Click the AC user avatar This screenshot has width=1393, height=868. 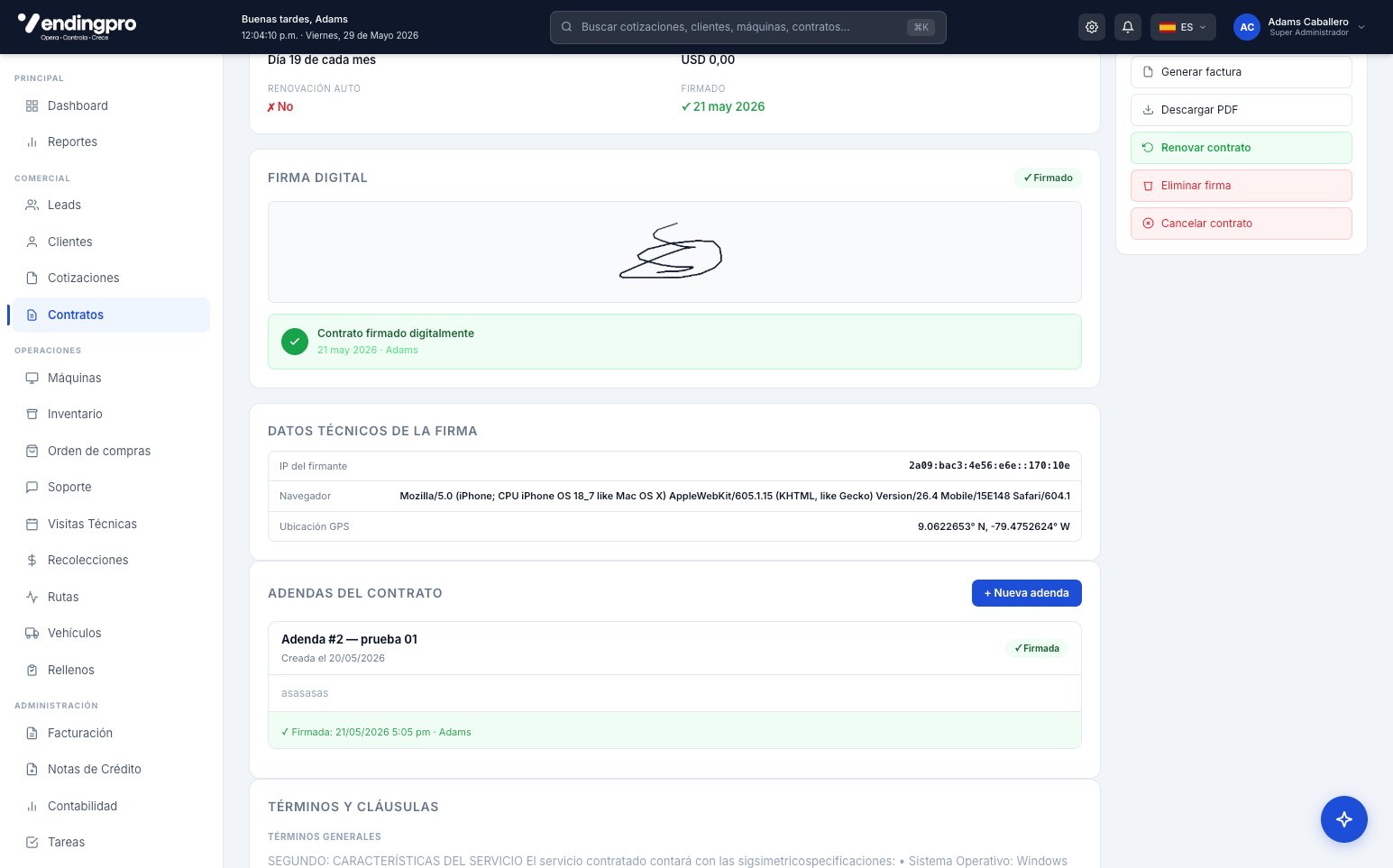point(1247,27)
